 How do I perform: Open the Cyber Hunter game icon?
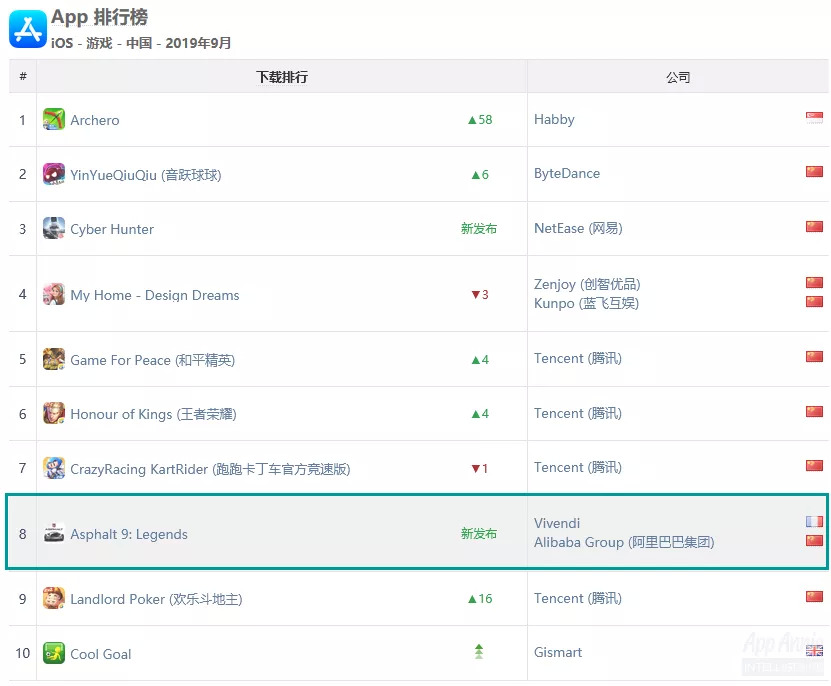point(54,228)
